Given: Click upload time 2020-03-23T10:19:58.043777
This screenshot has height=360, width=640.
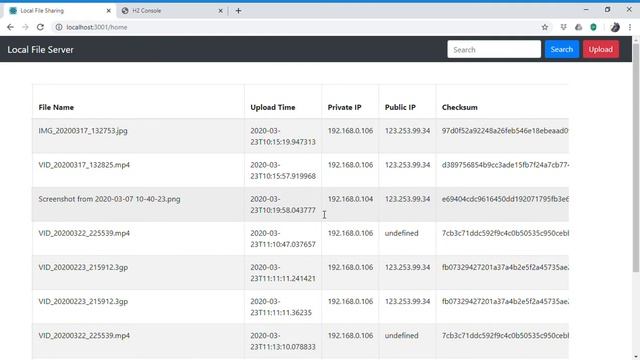Looking at the screenshot, I should (x=283, y=204).
